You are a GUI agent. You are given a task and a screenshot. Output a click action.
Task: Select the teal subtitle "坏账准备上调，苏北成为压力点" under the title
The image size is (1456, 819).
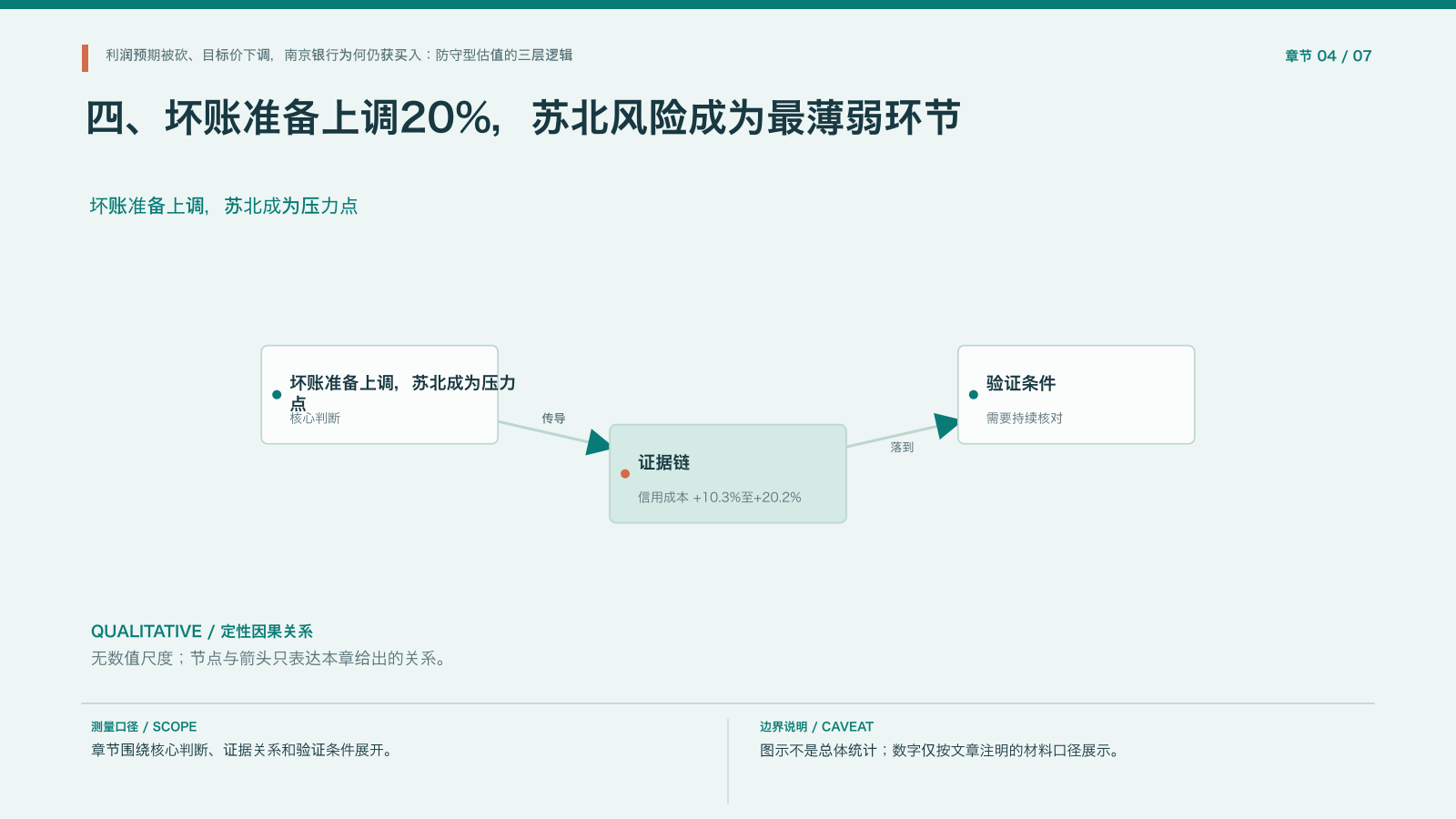[224, 206]
